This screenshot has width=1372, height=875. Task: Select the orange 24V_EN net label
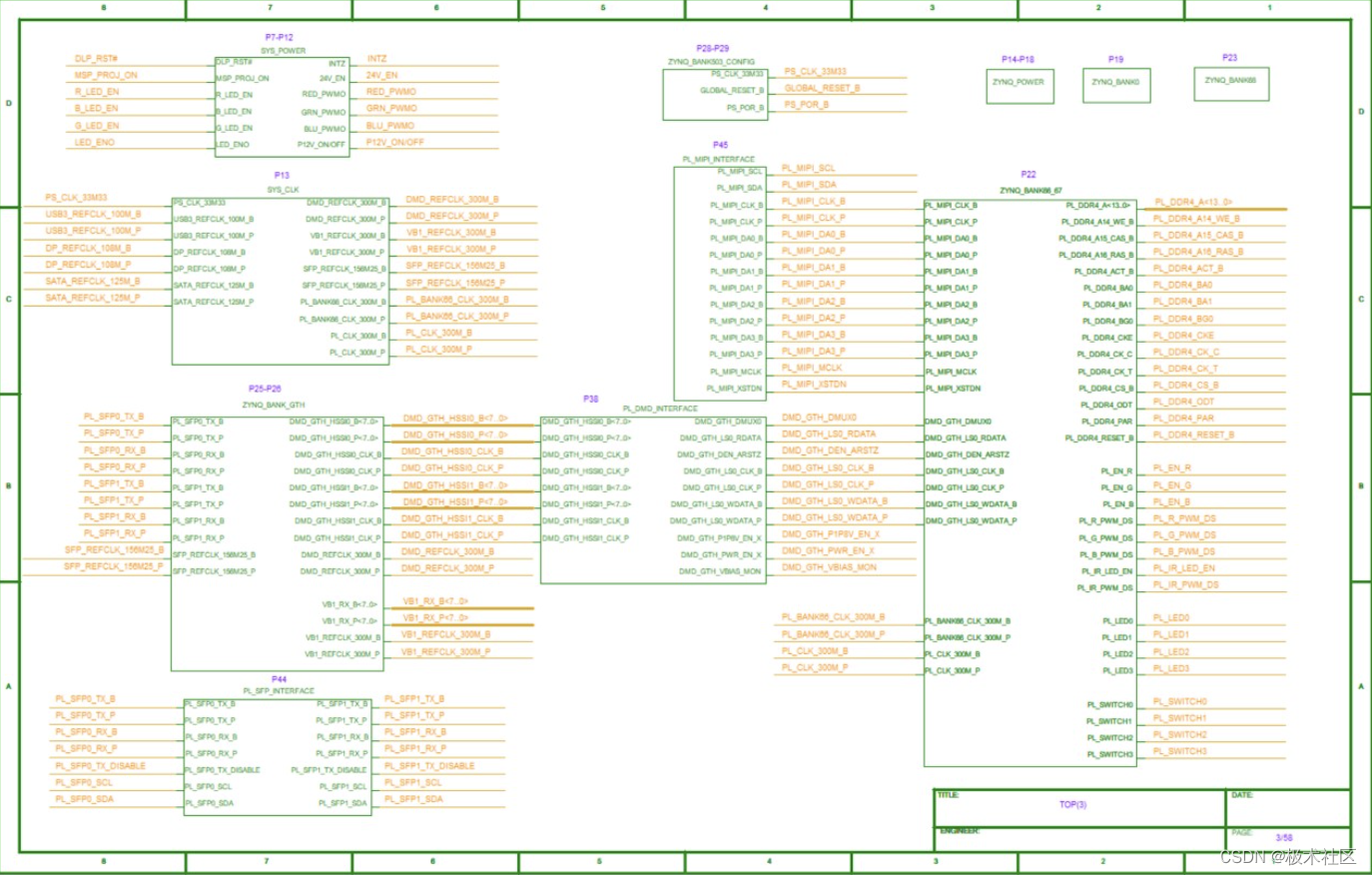click(x=381, y=75)
